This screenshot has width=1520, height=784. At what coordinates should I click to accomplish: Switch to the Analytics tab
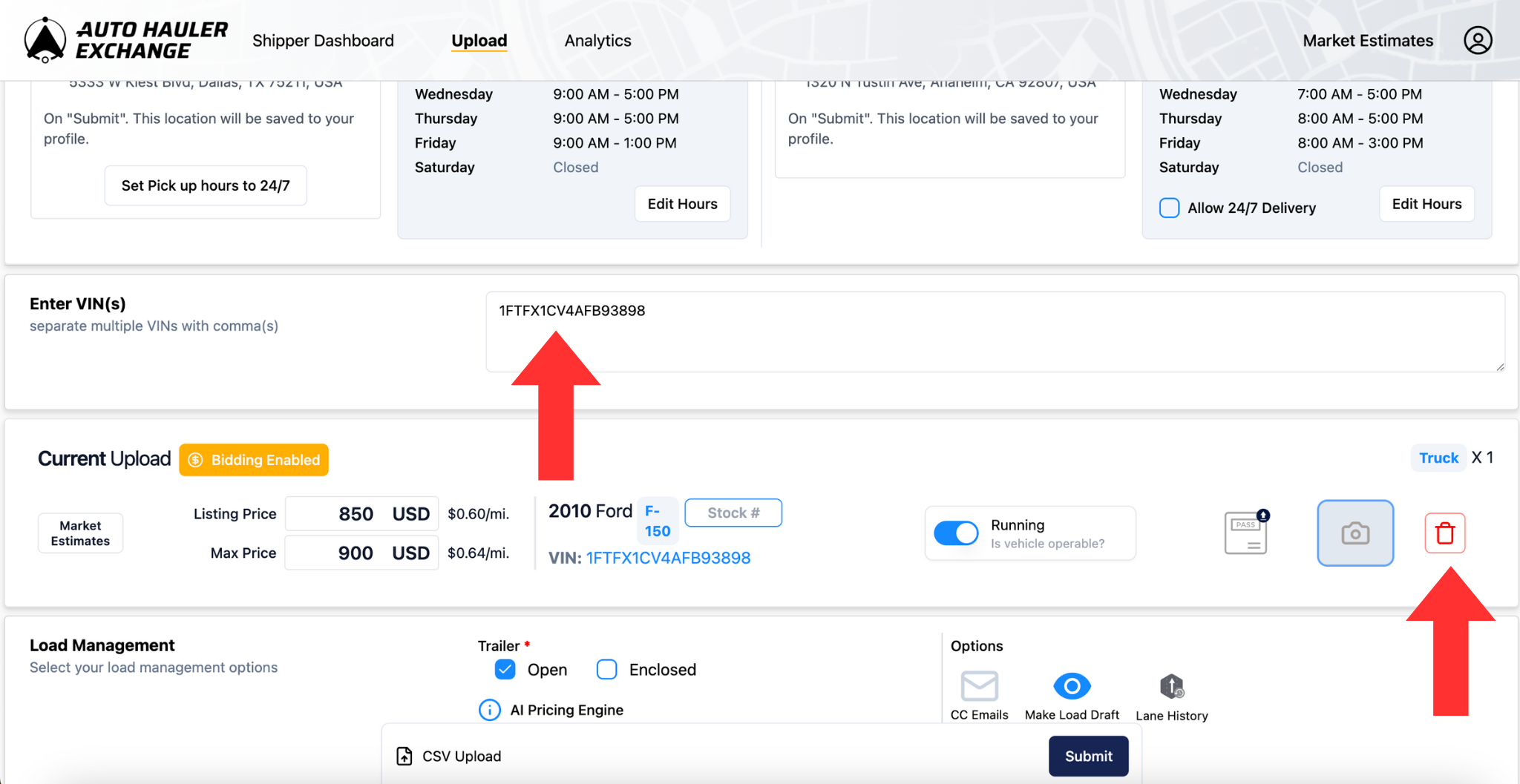coord(597,41)
